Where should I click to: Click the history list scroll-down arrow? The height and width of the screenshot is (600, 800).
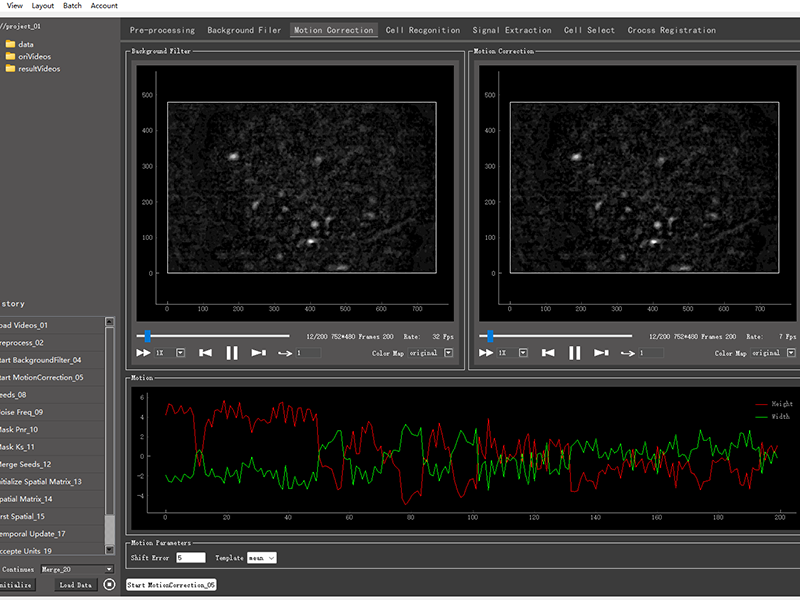point(109,549)
